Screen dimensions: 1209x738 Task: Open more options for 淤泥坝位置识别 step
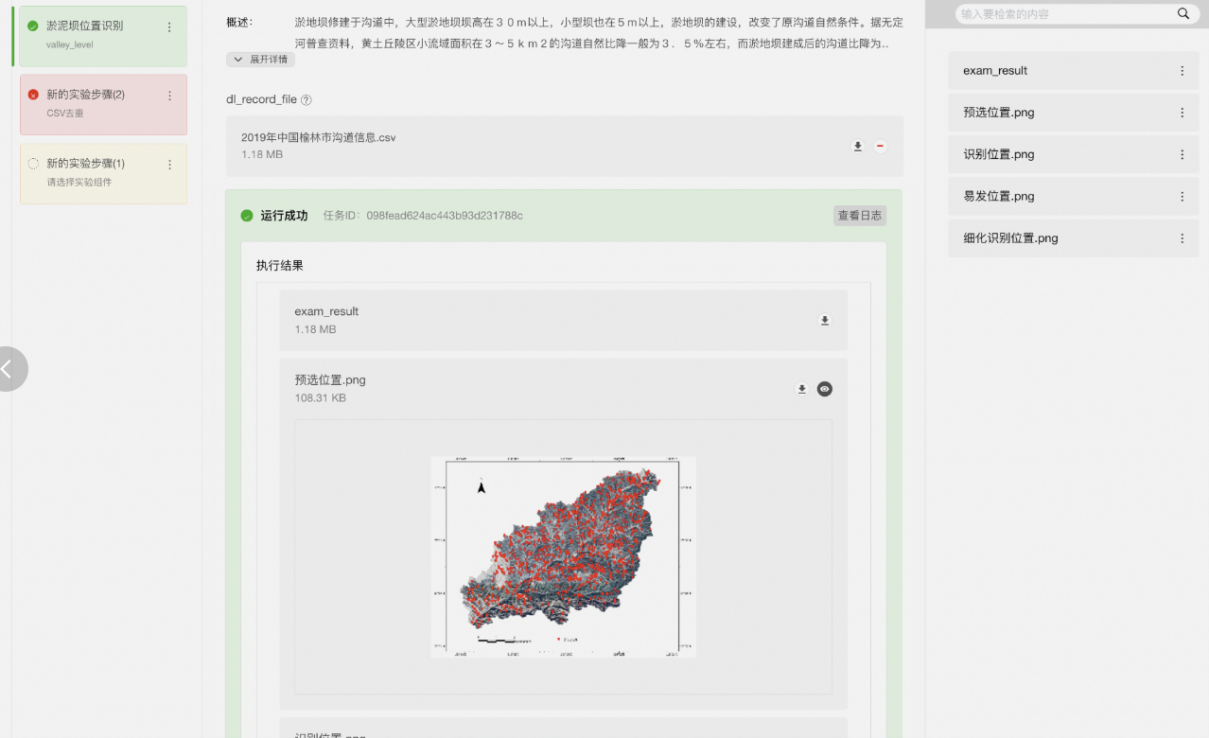(169, 28)
